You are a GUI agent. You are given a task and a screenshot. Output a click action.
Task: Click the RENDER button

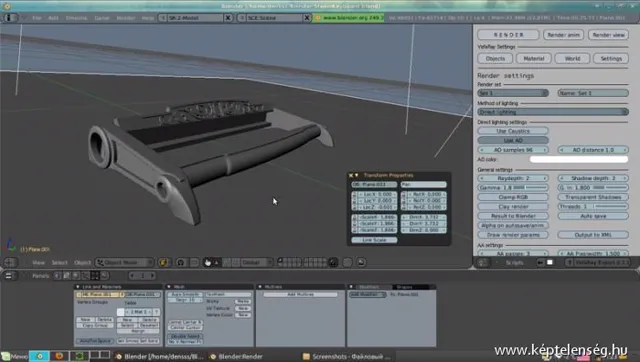pyautogui.click(x=508, y=35)
